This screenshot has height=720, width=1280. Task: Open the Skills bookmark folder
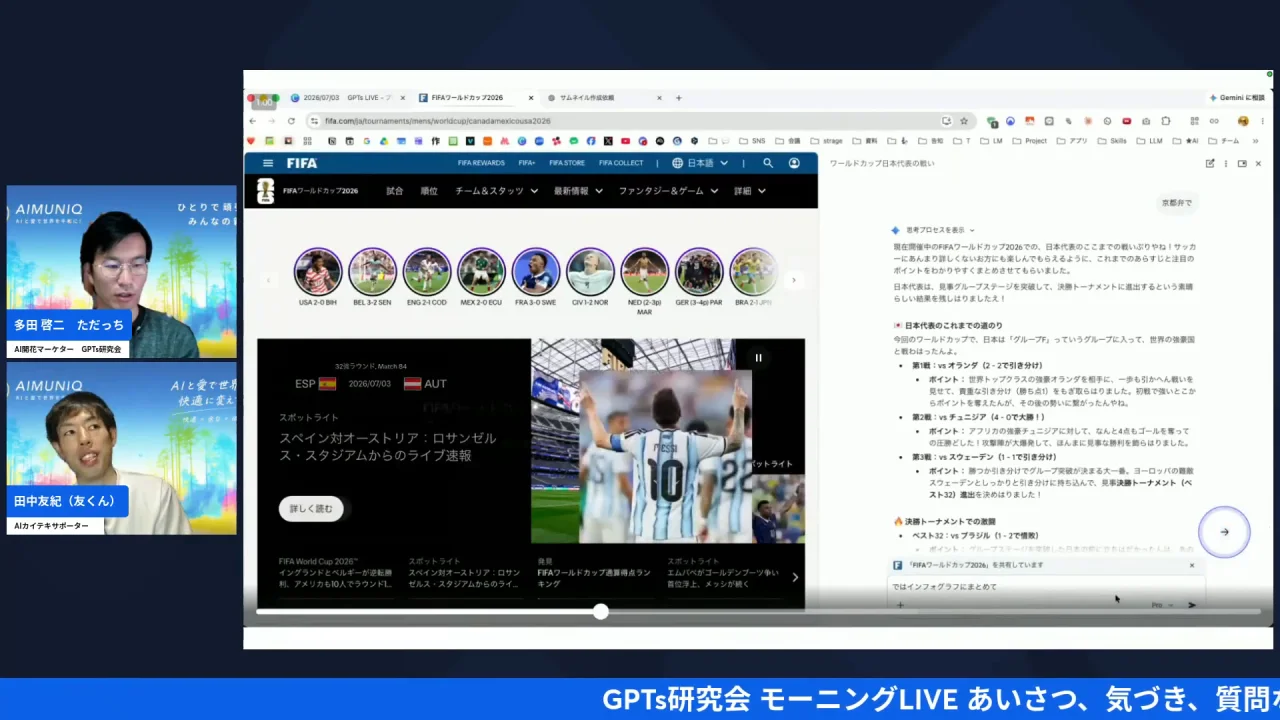pos(1111,141)
